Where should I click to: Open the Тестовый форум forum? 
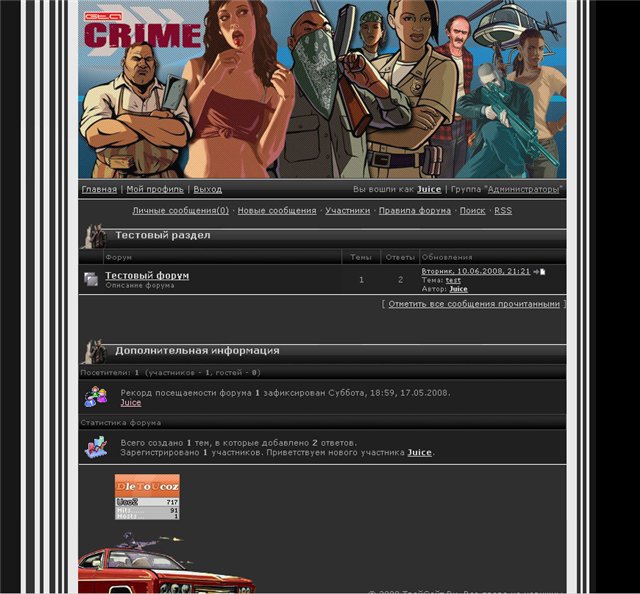pyautogui.click(x=147, y=276)
